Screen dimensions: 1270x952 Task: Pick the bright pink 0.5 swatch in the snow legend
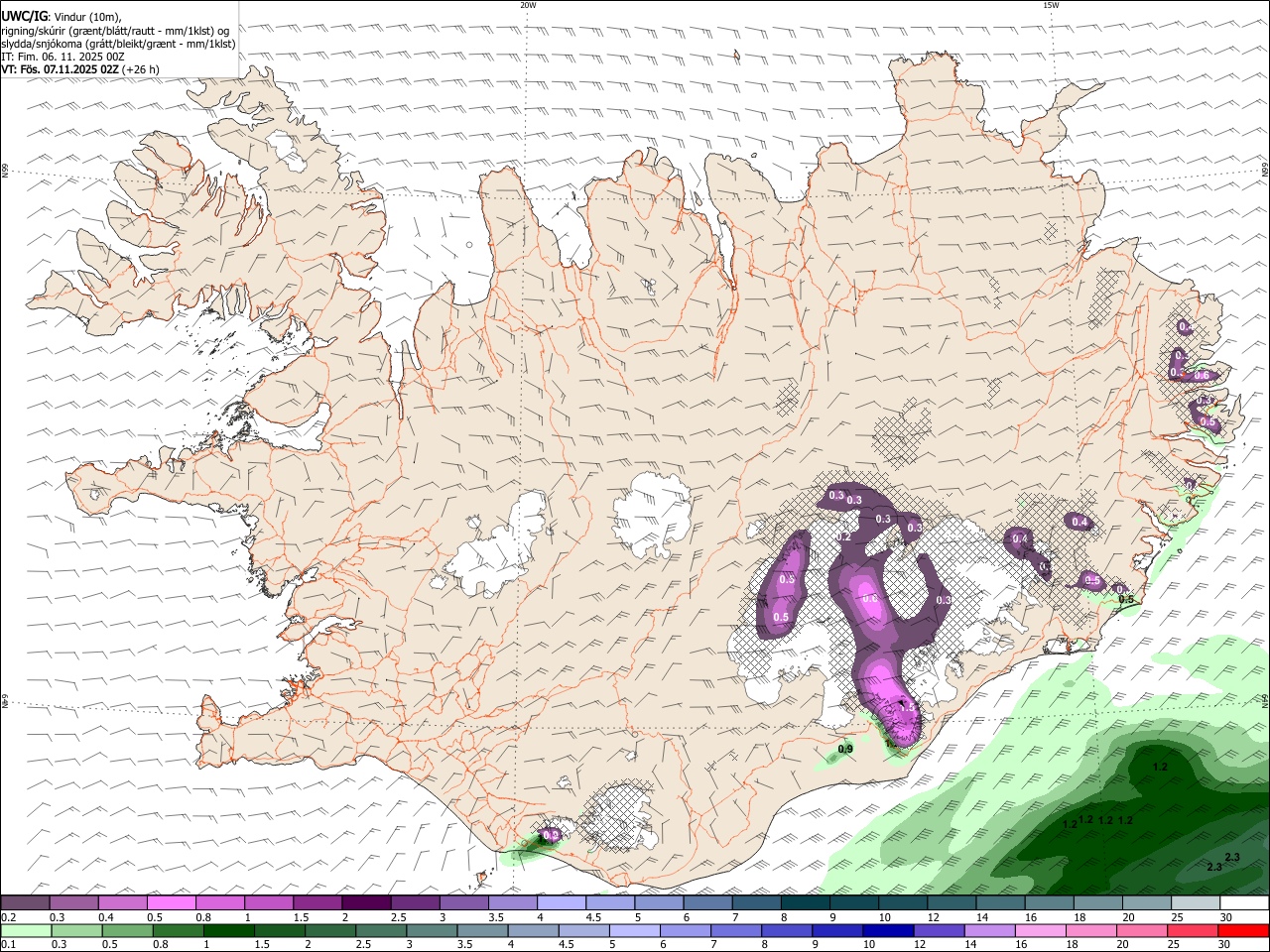(x=171, y=903)
